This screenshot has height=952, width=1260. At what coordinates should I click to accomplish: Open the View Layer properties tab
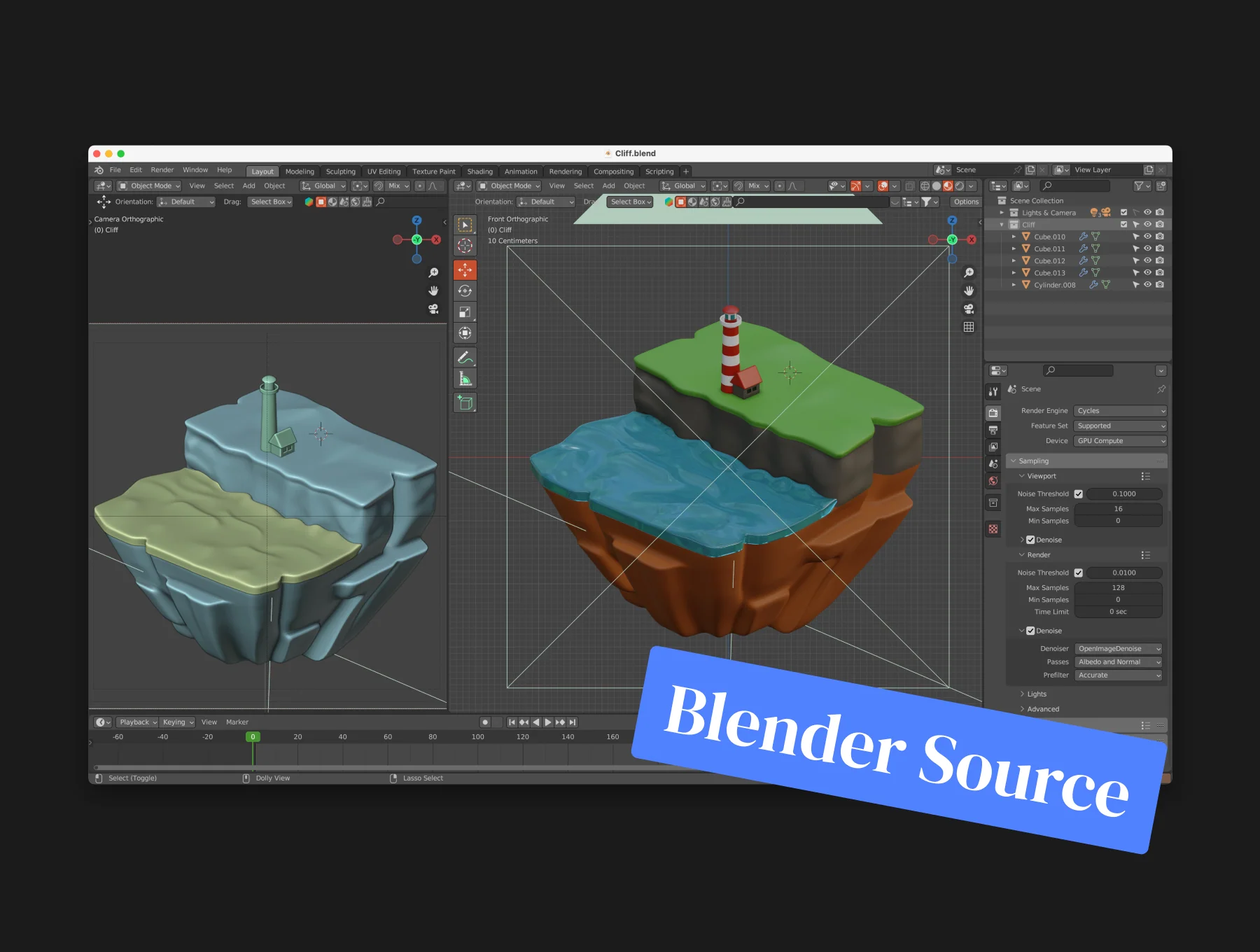993,447
